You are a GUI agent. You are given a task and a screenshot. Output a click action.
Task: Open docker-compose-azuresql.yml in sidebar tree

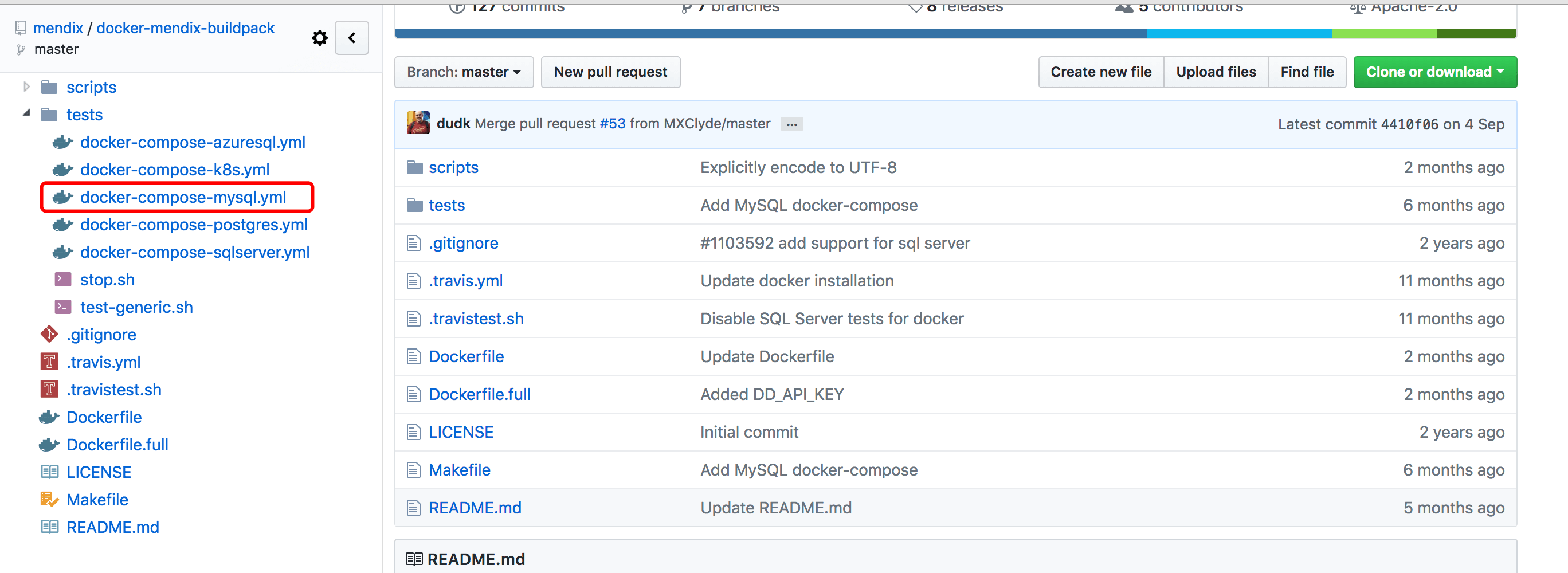(x=193, y=142)
